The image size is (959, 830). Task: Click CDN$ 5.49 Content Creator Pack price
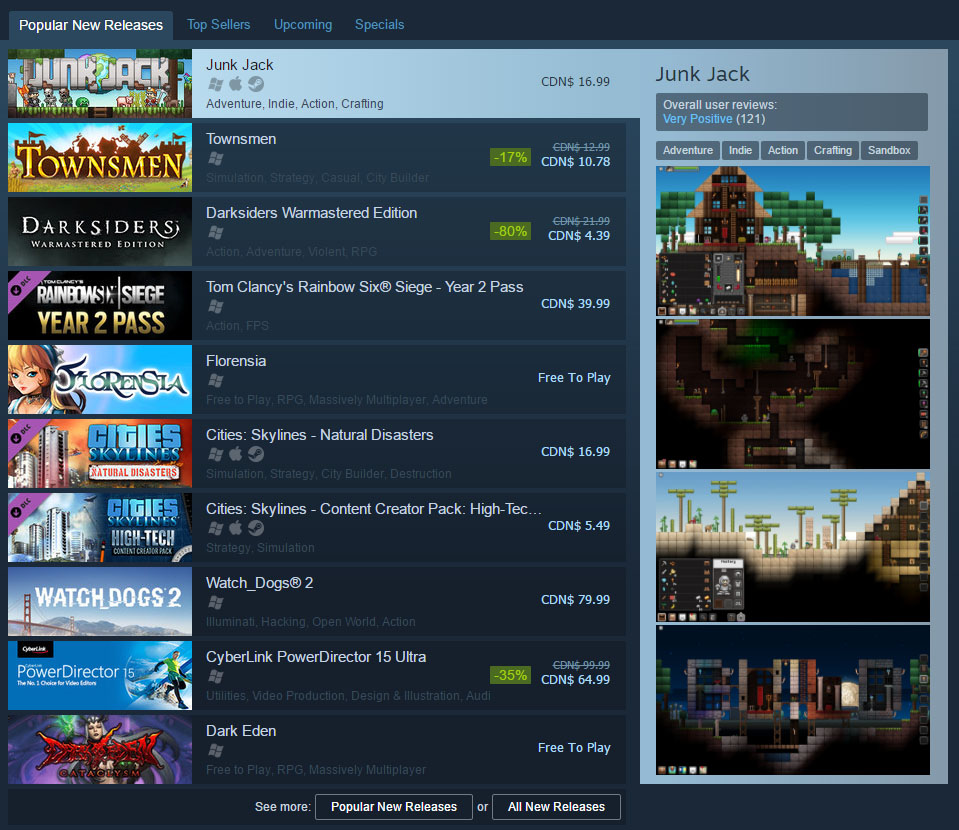579,526
